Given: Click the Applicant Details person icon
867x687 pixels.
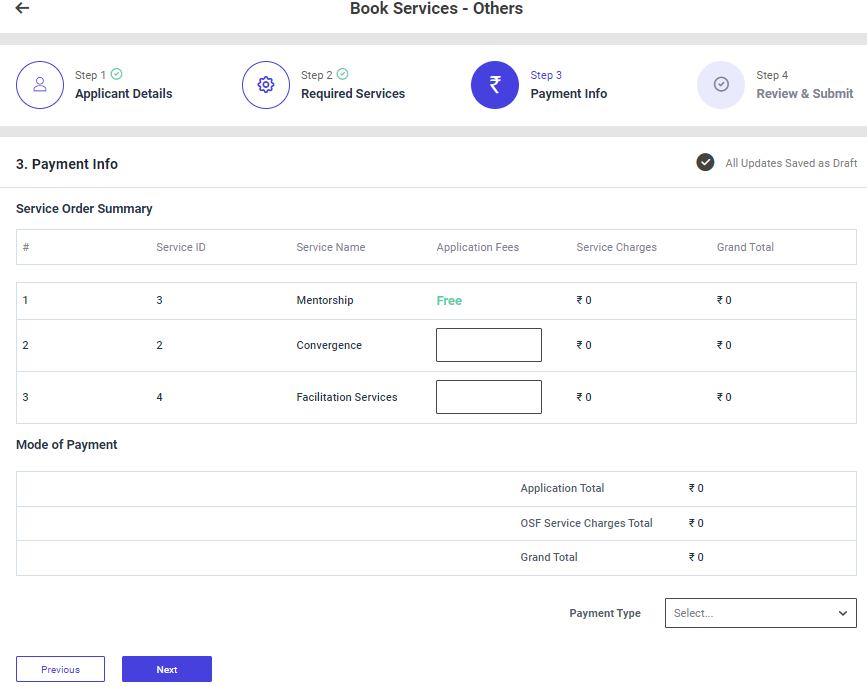Looking at the screenshot, I should coord(40,85).
